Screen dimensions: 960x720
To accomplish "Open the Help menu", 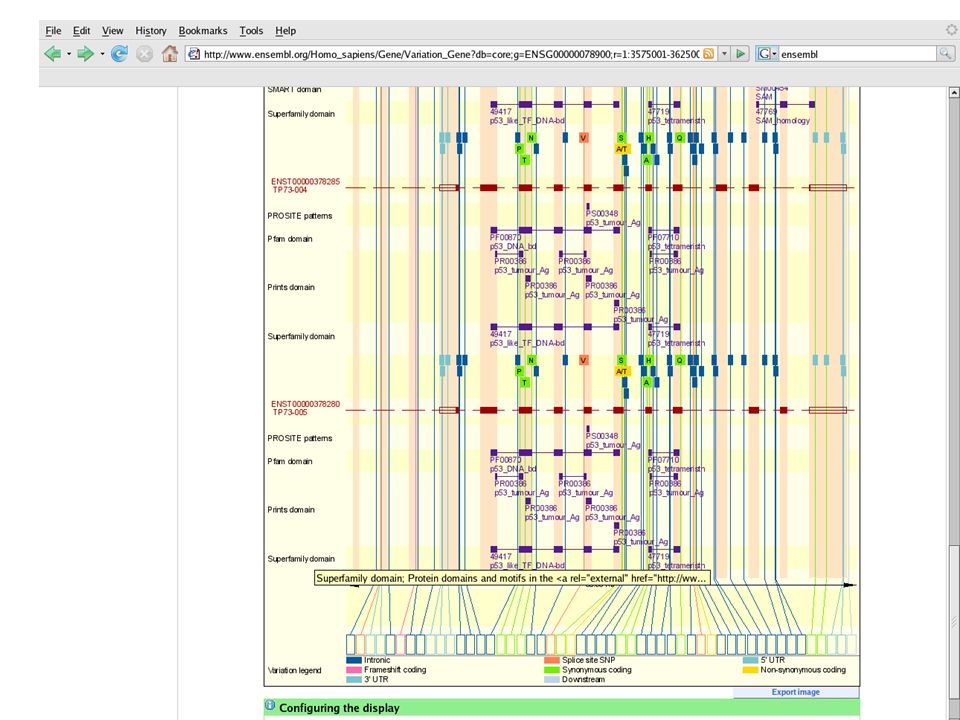I will [x=285, y=31].
